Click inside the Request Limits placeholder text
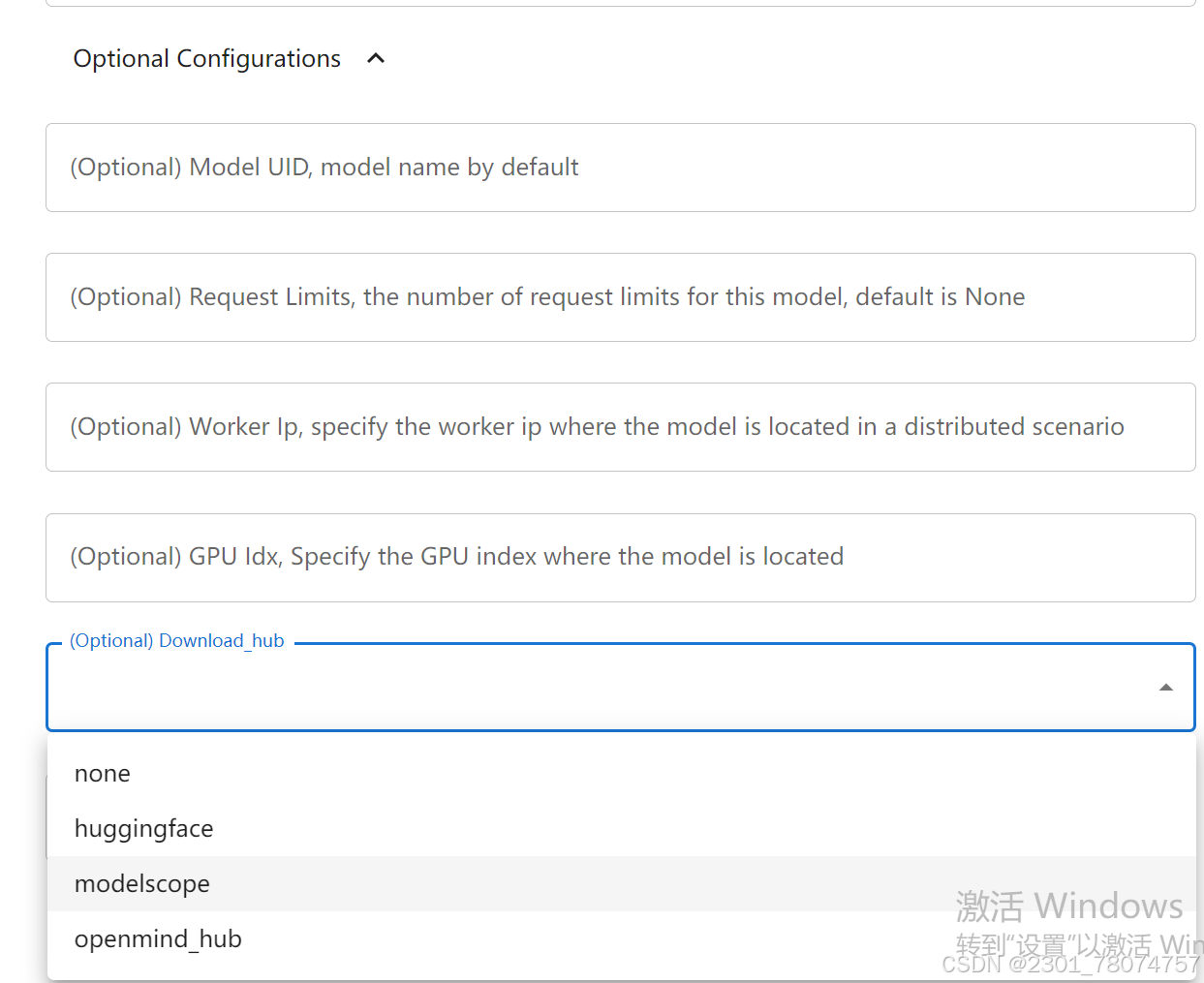Image resolution: width=1204 pixels, height=983 pixels. pos(547,296)
